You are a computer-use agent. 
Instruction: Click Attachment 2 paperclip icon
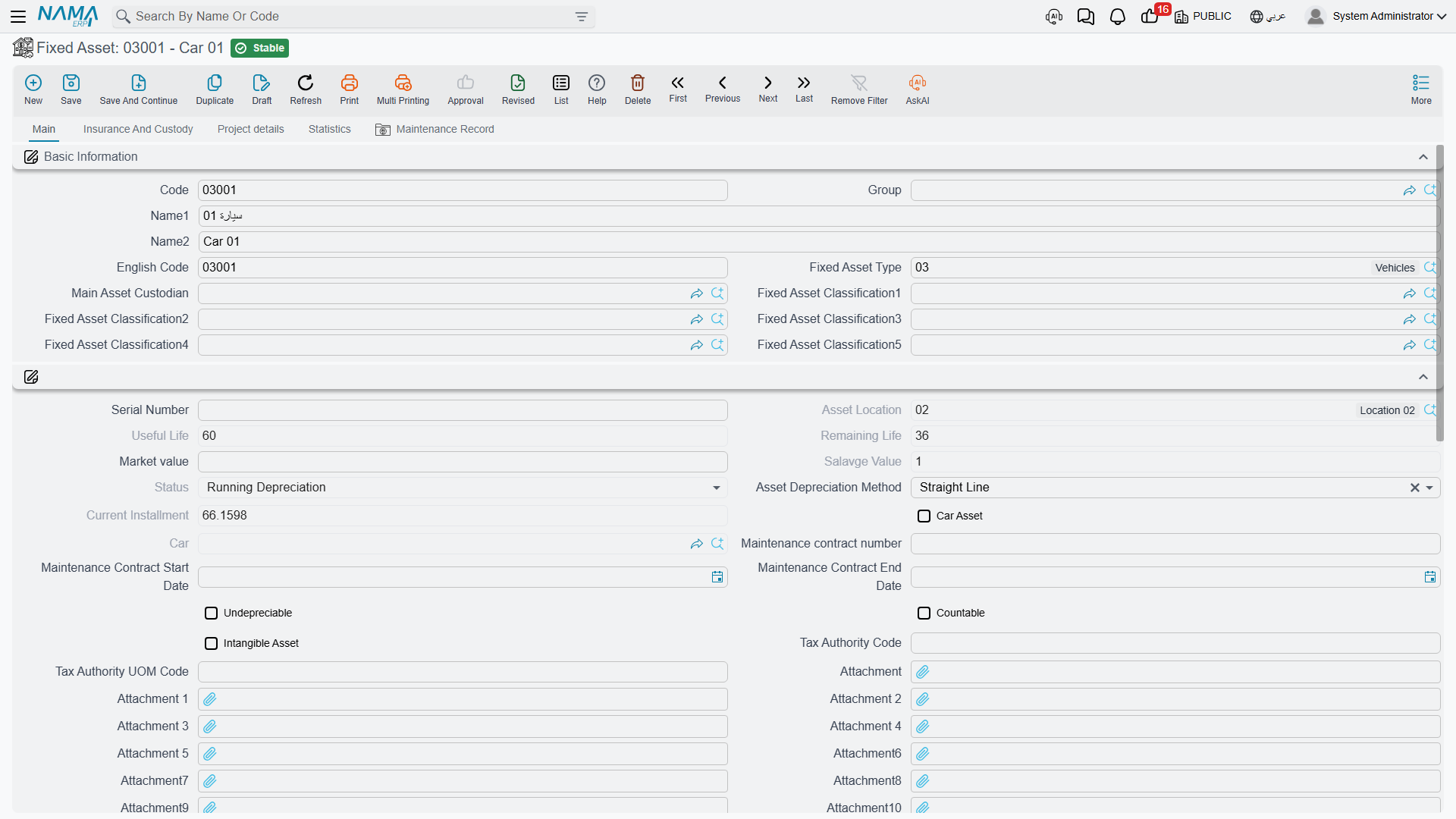(x=923, y=699)
